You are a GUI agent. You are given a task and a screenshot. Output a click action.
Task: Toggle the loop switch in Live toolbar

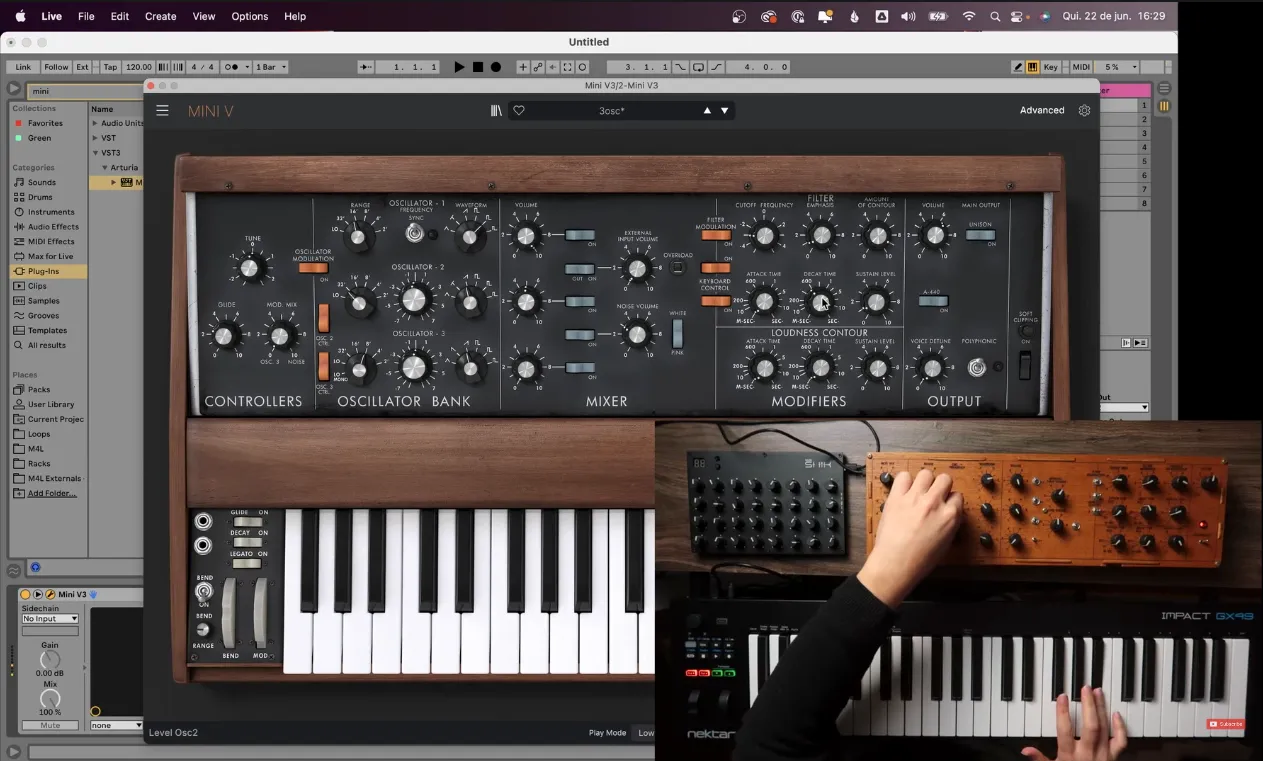click(x=698, y=67)
